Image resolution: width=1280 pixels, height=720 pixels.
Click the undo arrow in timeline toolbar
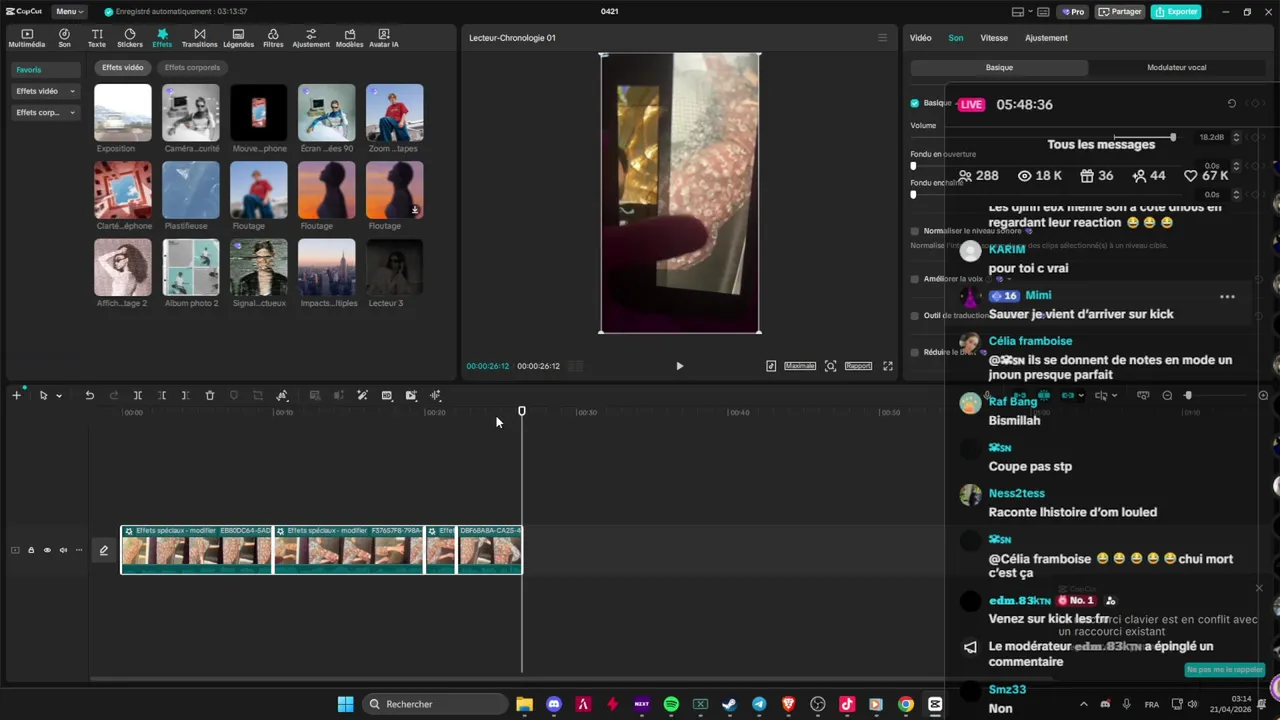pyautogui.click(x=89, y=396)
